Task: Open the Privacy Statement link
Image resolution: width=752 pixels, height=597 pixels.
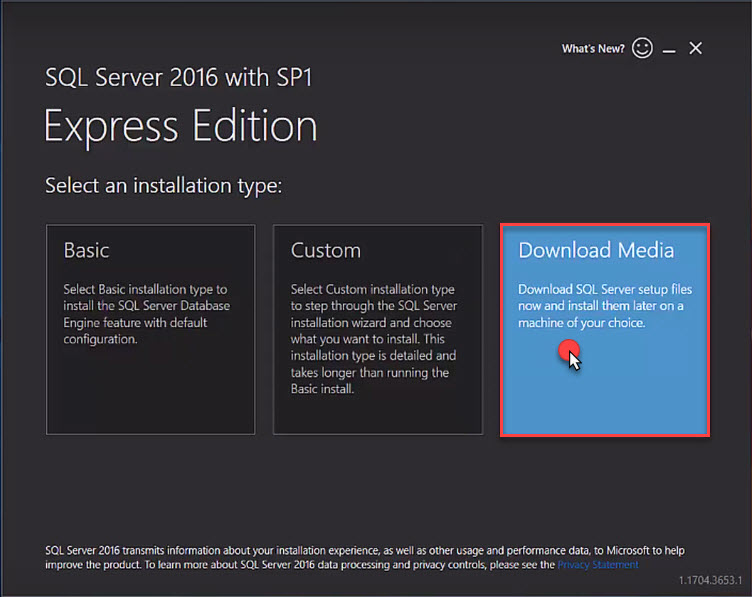Action: click(598, 565)
